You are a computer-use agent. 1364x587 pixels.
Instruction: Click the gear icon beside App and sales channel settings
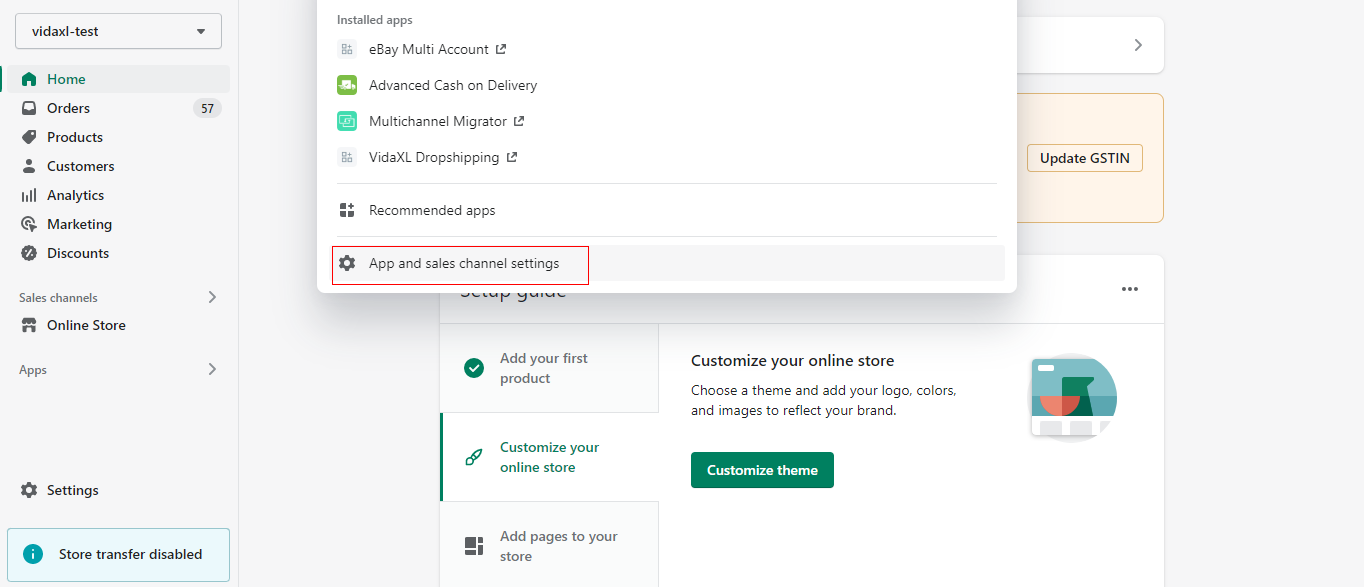347,263
